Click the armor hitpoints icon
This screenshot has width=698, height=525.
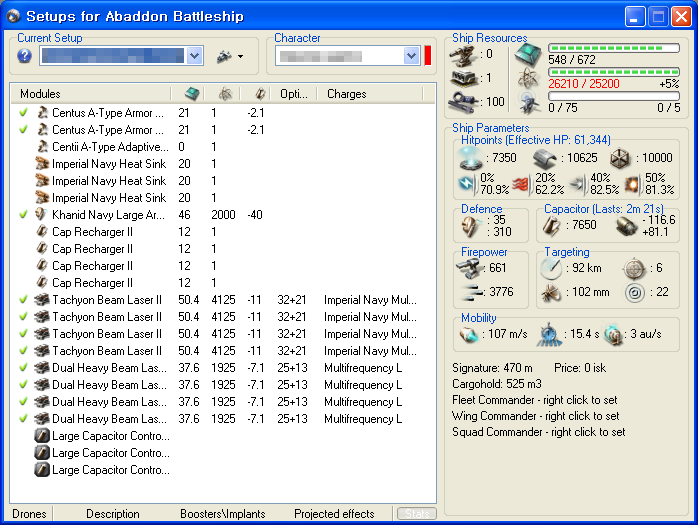(x=545, y=158)
